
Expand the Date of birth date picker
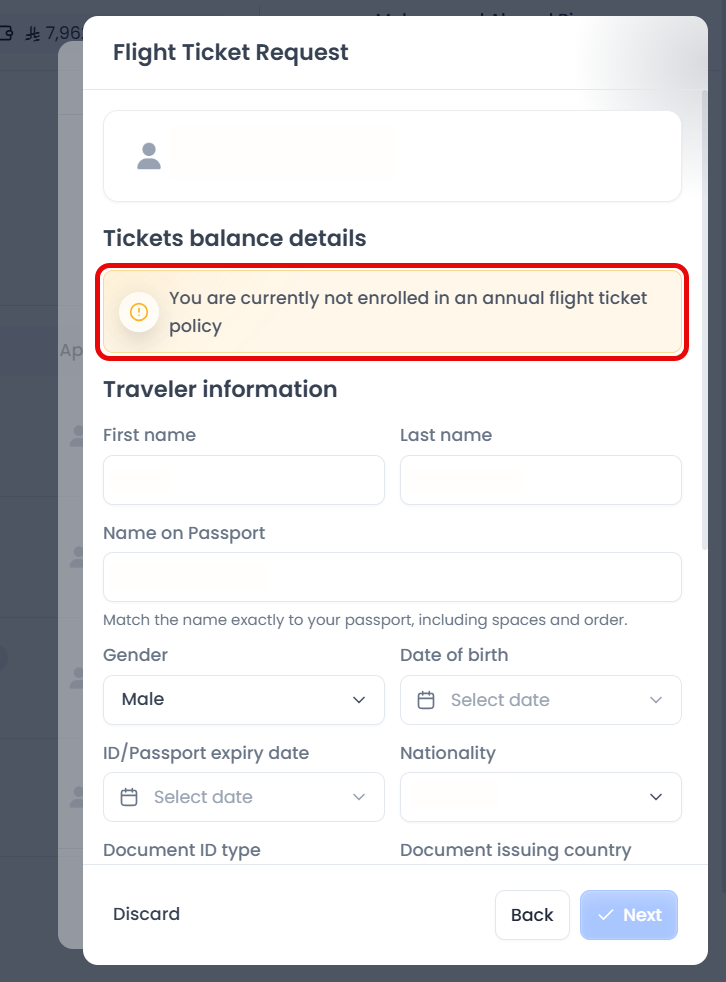(x=540, y=700)
